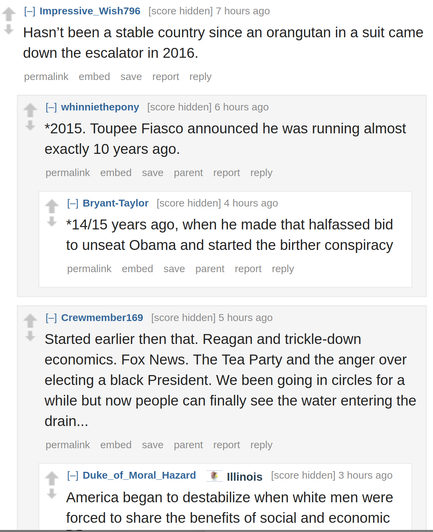Upvote whinniethepony's comment

(30, 110)
